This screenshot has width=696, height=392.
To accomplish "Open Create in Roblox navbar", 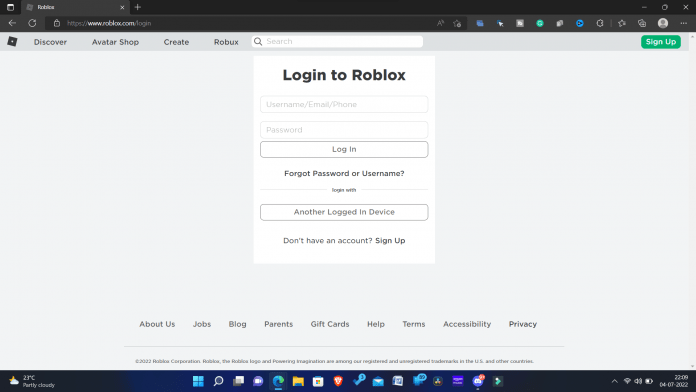I will pyautogui.click(x=176, y=42).
